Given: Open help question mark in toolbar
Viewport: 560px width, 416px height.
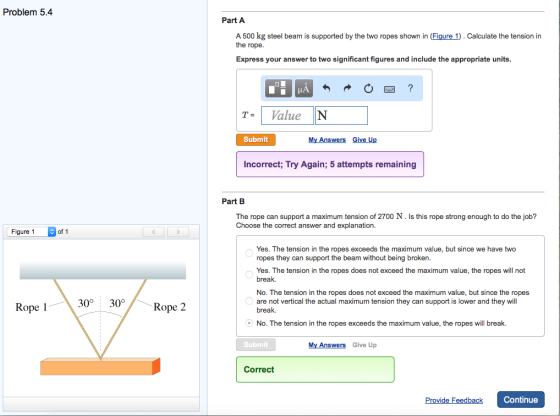Looking at the screenshot, I should tap(410, 88).
